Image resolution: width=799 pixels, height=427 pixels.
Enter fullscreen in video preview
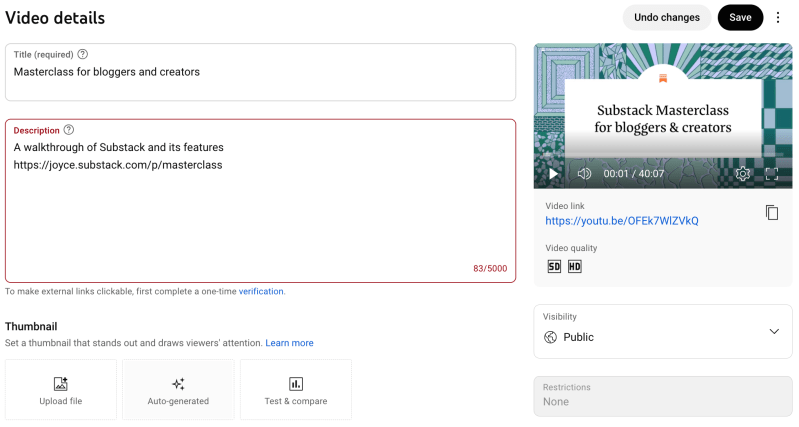pyautogui.click(x=771, y=174)
